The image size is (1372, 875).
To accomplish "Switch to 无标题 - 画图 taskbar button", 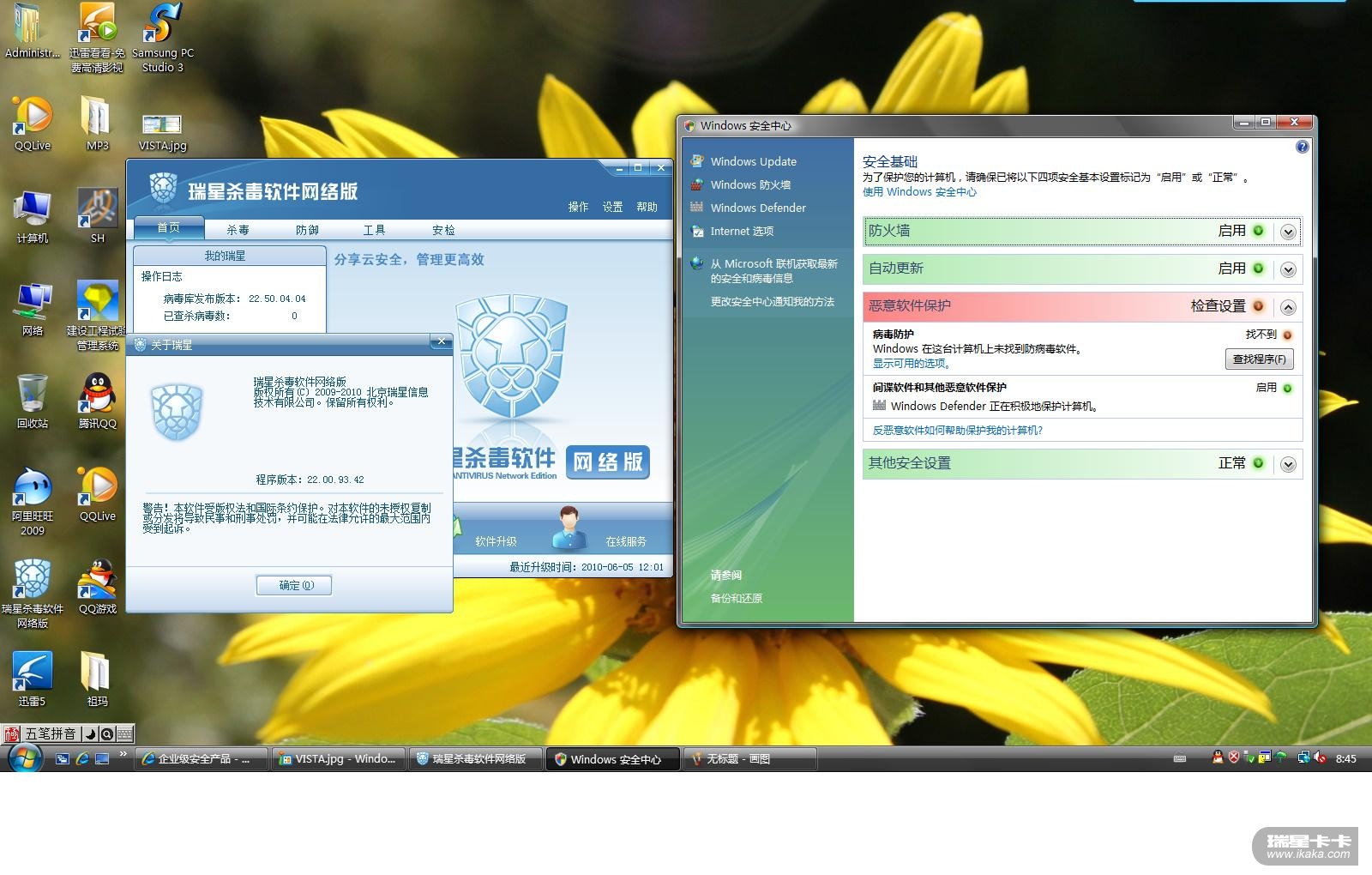I will [x=749, y=759].
